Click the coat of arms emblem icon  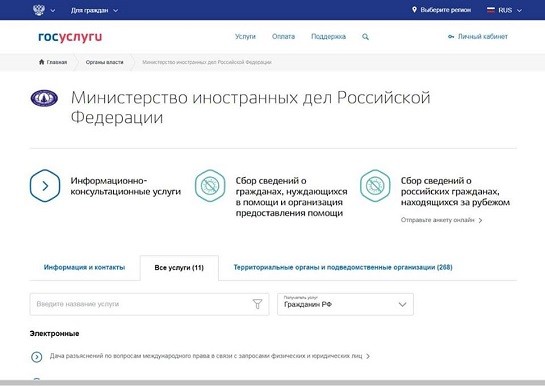(39, 10)
